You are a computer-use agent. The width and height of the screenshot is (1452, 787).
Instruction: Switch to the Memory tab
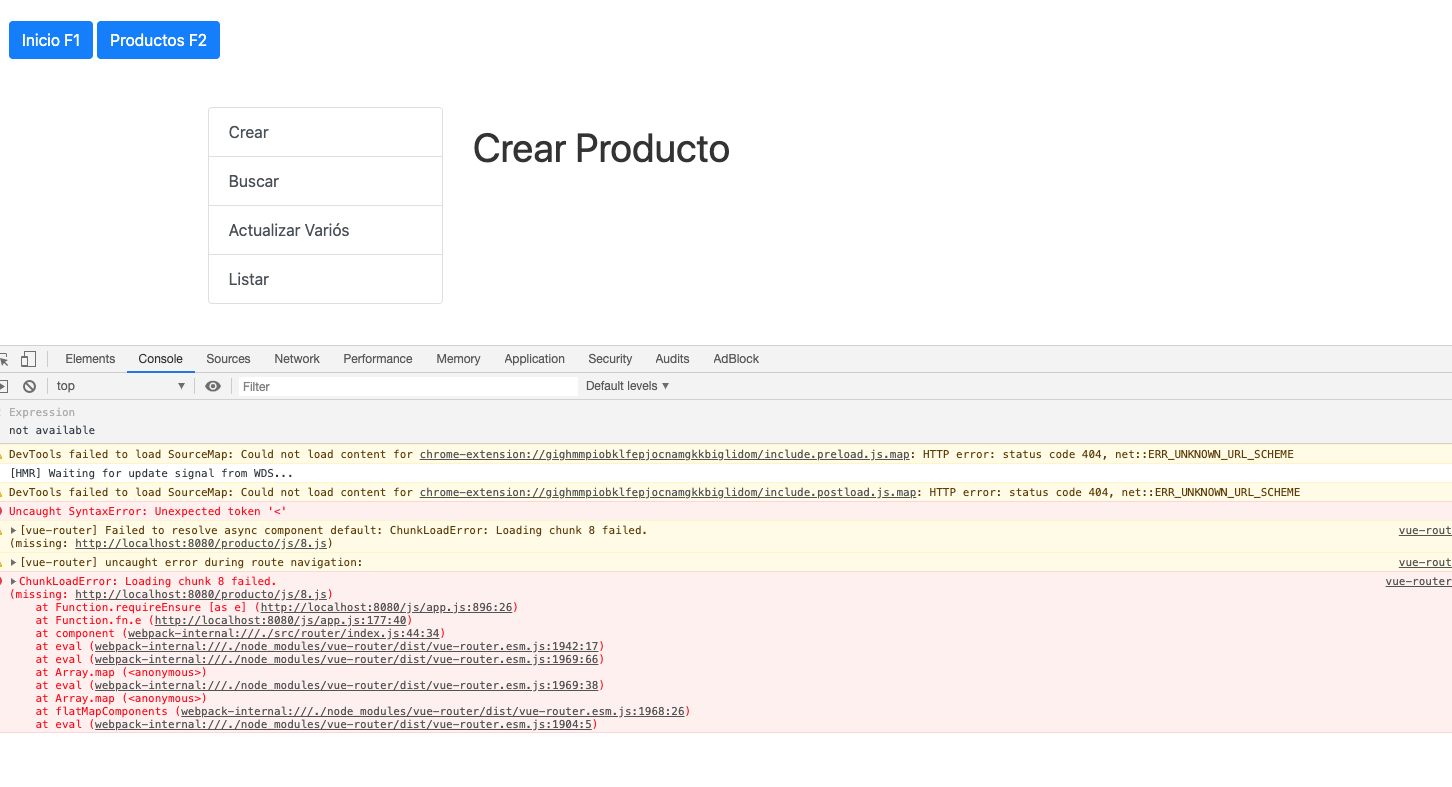(x=458, y=359)
